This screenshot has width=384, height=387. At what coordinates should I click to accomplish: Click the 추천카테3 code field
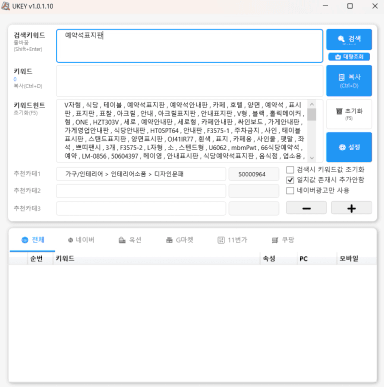coord(254,208)
